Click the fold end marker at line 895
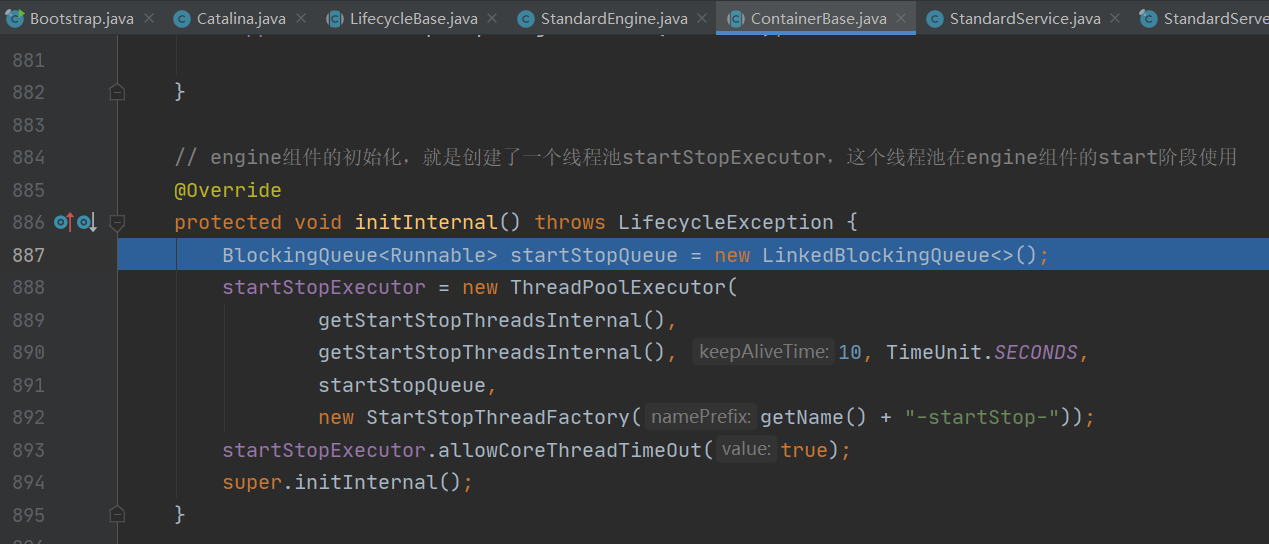Image resolution: width=1269 pixels, height=544 pixels. 117,515
